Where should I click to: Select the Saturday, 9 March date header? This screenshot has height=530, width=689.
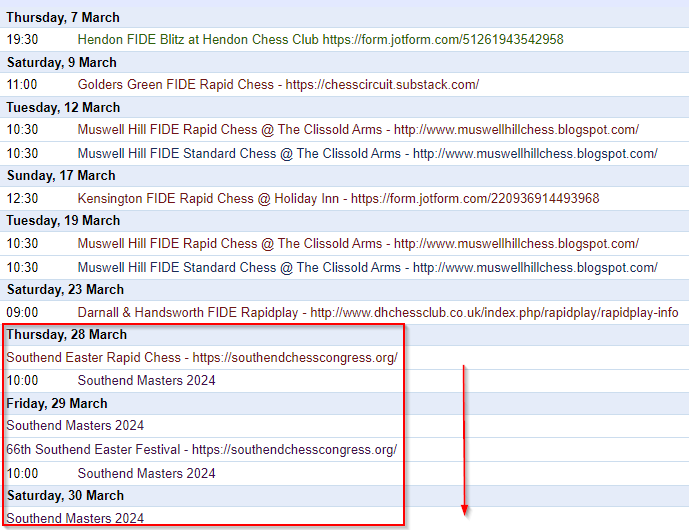coord(62,62)
